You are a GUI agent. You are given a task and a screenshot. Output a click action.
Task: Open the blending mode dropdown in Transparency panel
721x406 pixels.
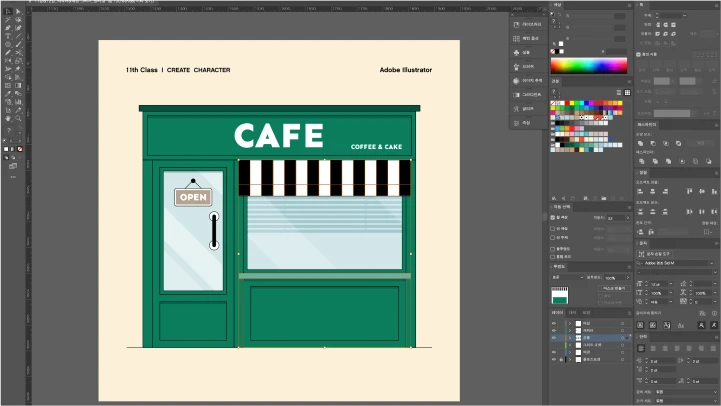pyautogui.click(x=567, y=278)
